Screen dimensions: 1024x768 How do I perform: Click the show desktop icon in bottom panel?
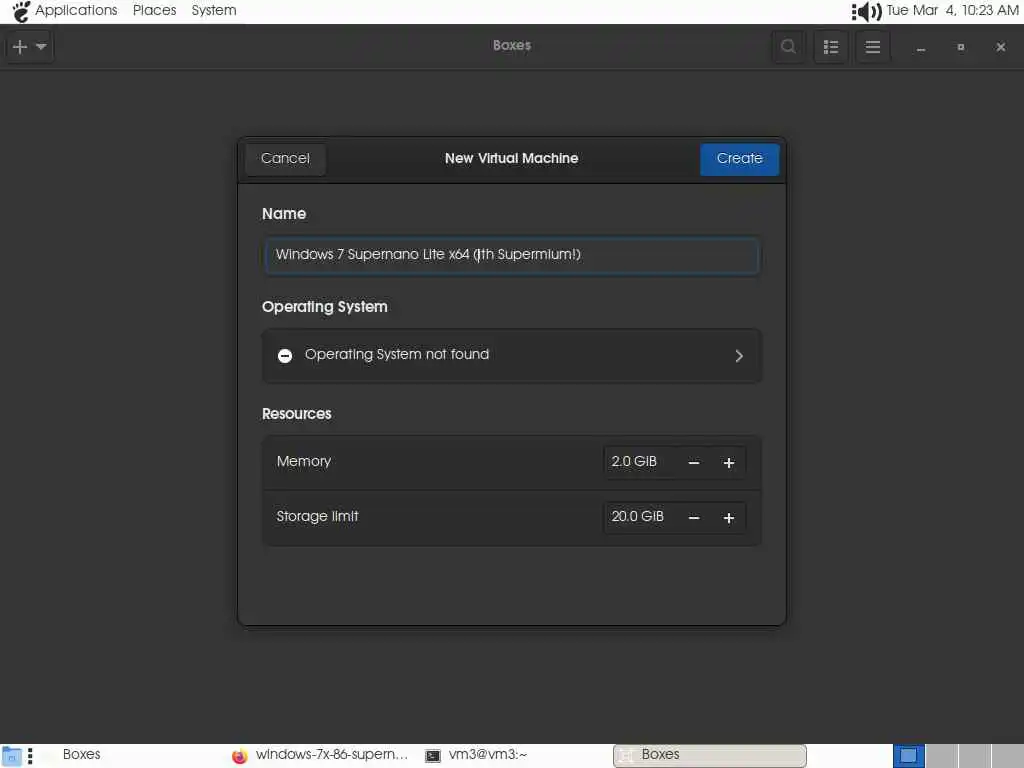point(12,756)
